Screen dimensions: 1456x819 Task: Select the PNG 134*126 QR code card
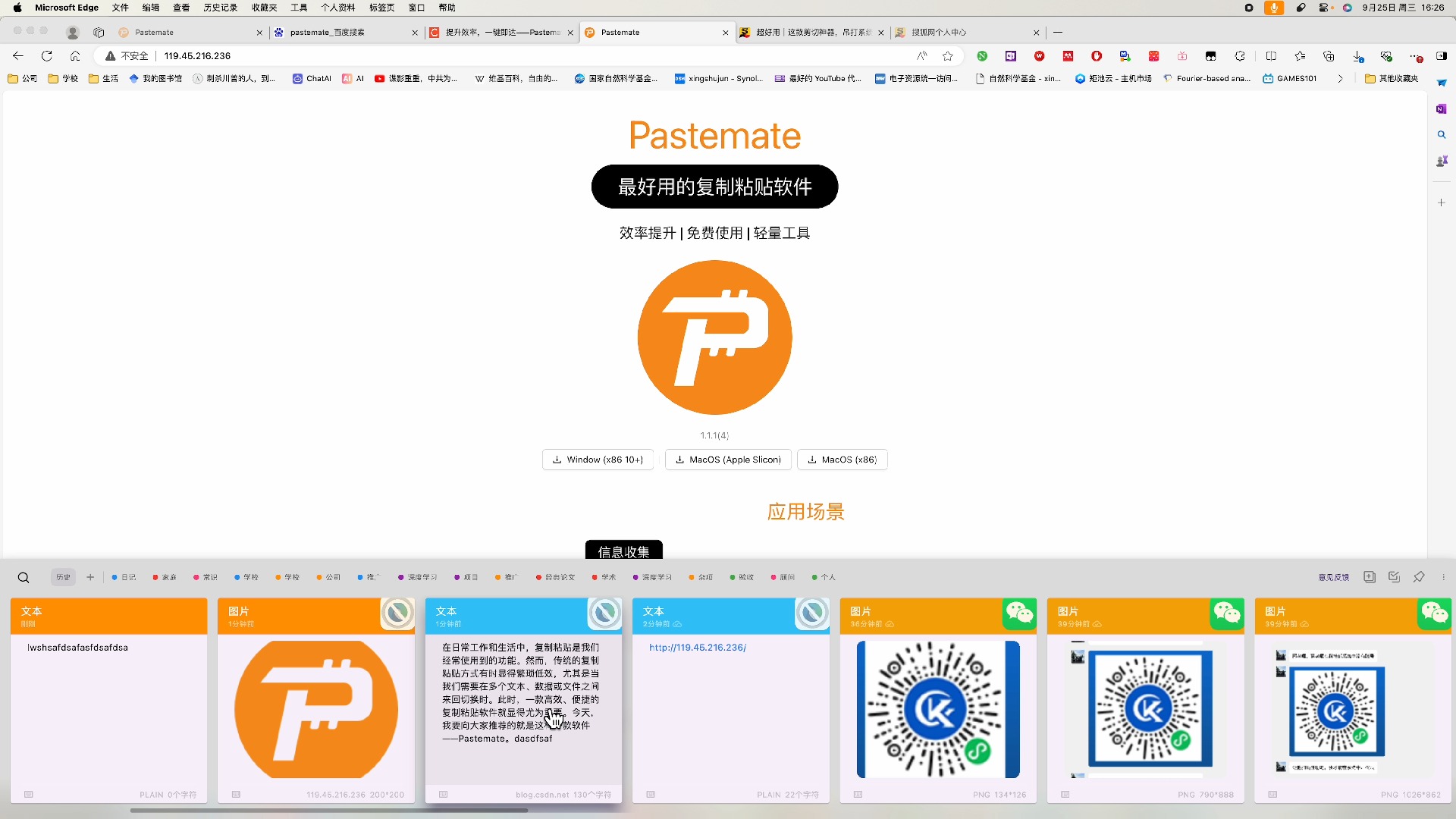coord(938,700)
